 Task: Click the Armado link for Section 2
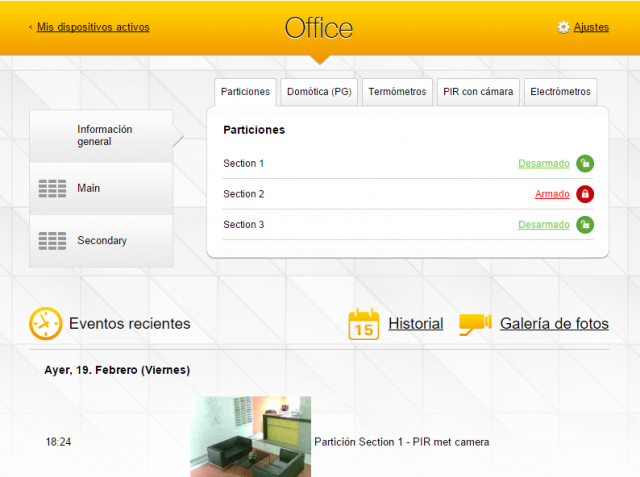pos(552,194)
